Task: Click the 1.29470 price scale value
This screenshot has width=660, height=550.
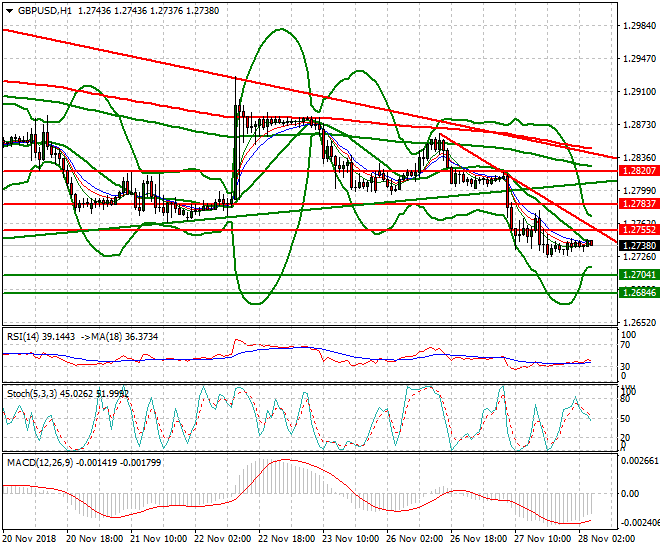Action: click(x=639, y=59)
